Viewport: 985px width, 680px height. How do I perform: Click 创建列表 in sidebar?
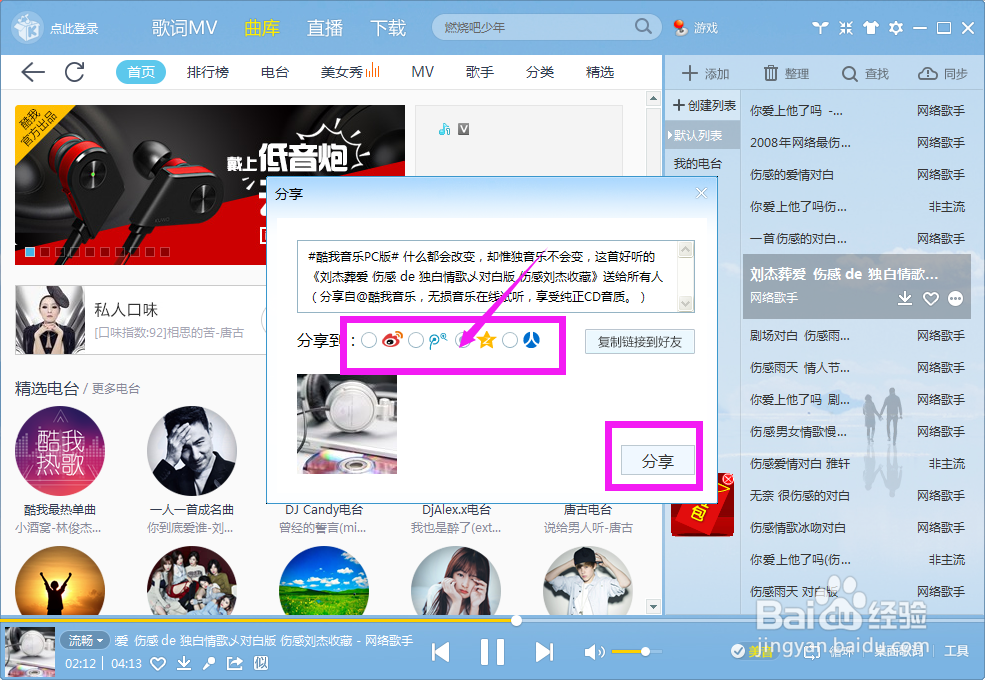click(x=704, y=105)
